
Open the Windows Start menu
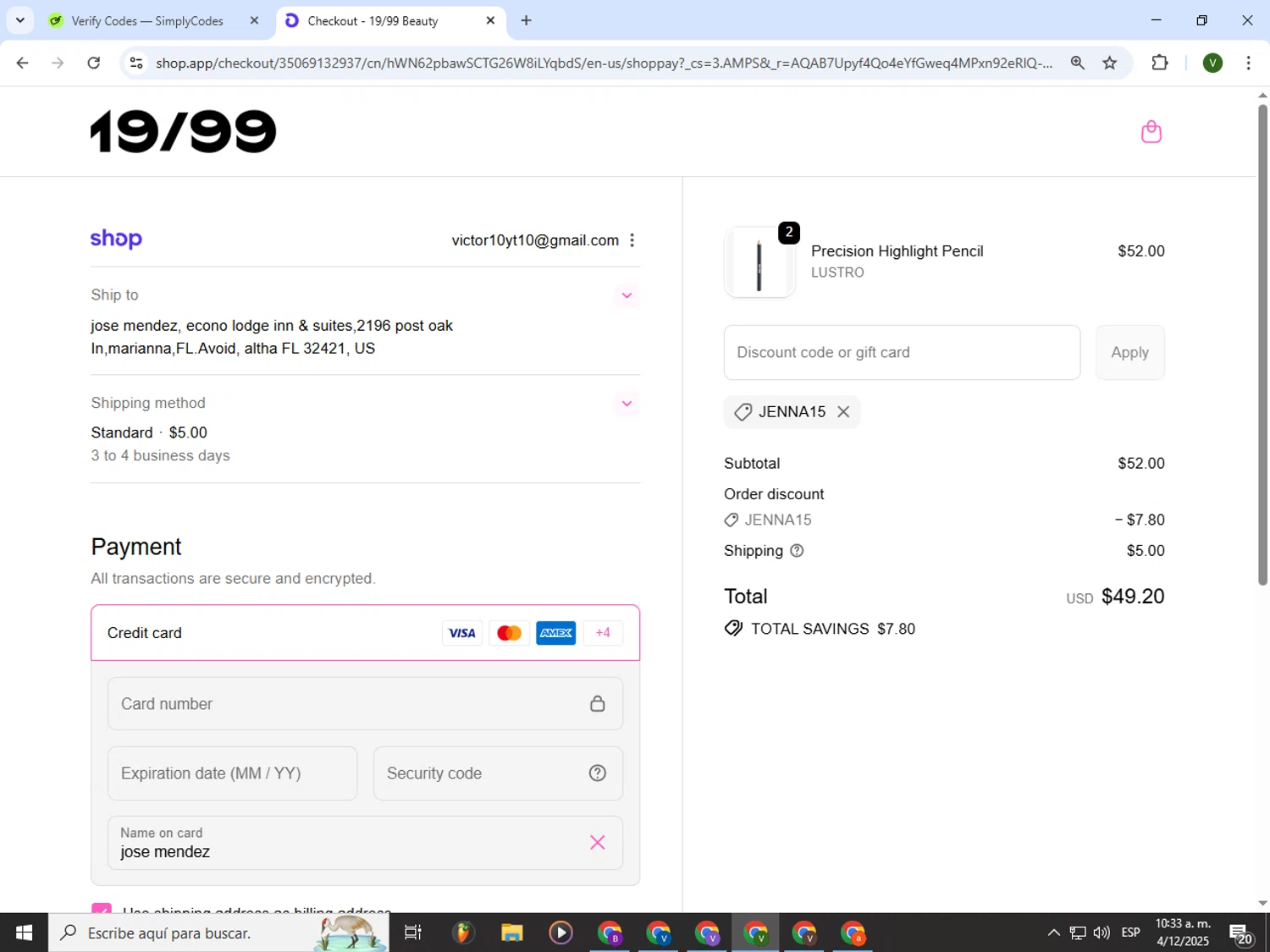pos(24,933)
